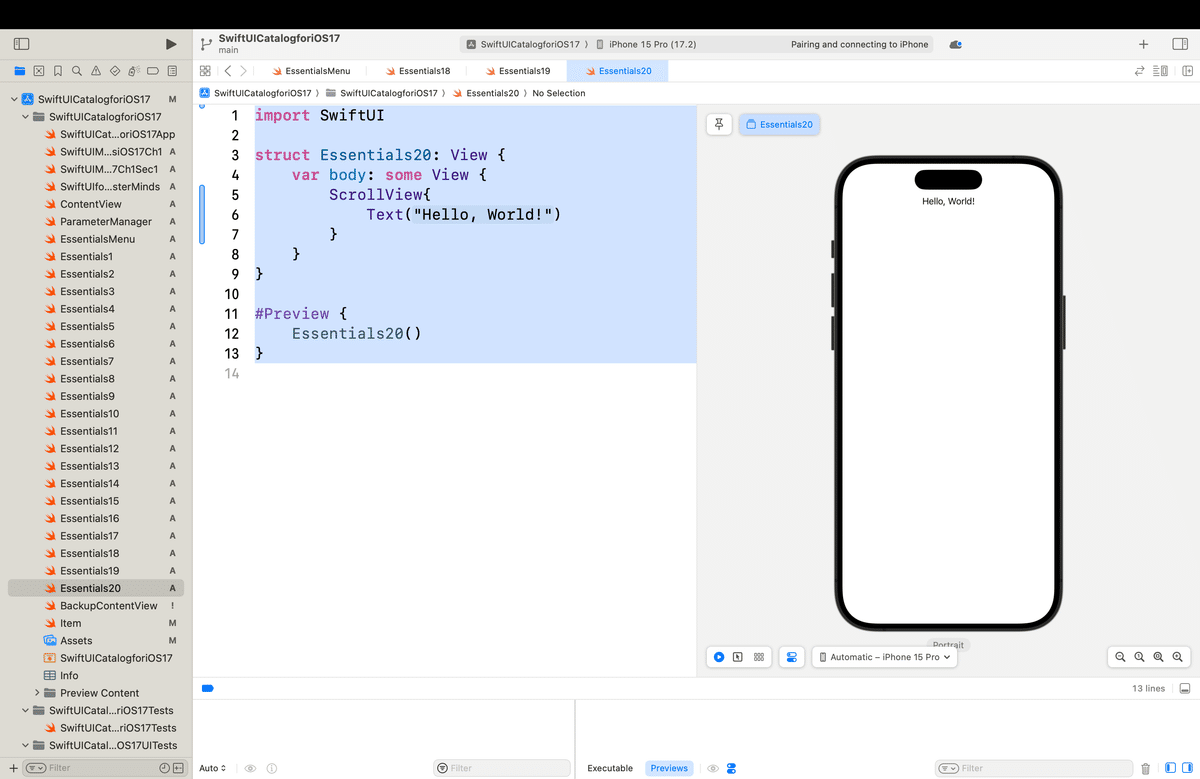The height and width of the screenshot is (779, 1200).
Task: Go back with the editor back arrow
Action: 228,71
